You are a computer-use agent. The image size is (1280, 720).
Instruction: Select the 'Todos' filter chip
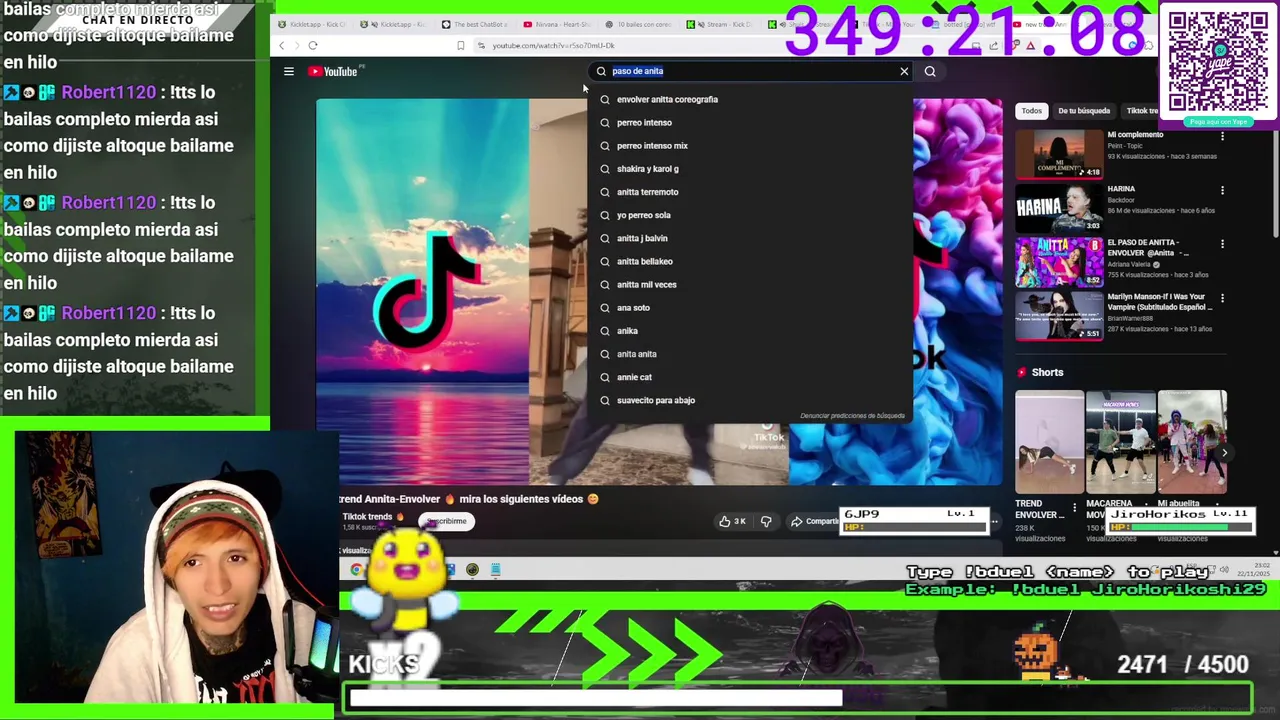[1031, 111]
